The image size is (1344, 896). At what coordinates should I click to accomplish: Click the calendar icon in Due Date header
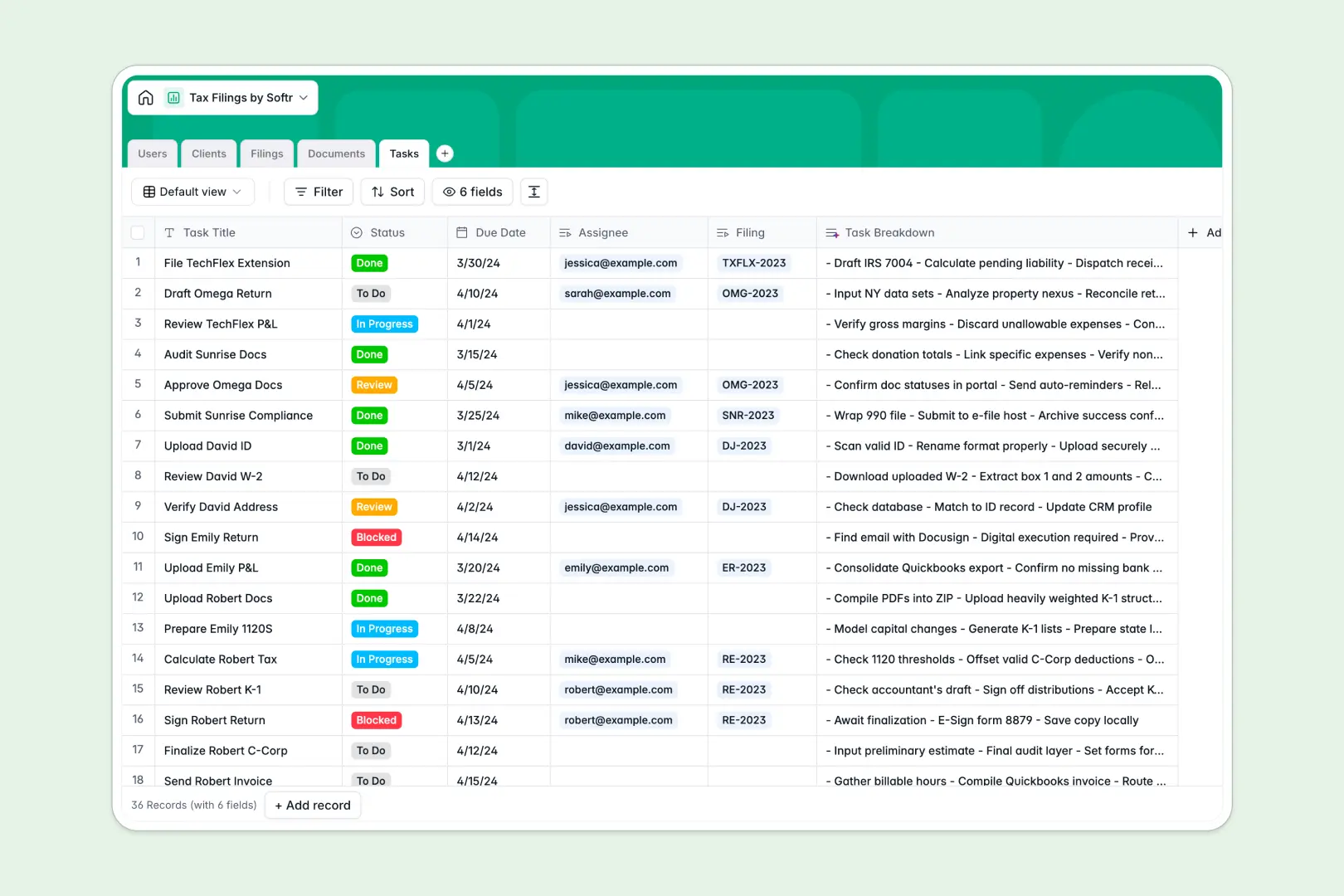[460, 232]
